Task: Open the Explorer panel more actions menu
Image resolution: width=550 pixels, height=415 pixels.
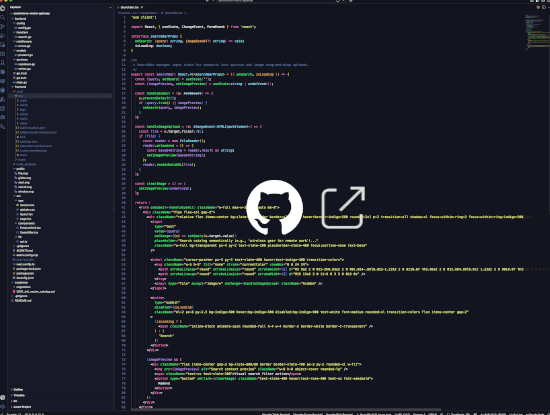Action: tap(110, 7)
